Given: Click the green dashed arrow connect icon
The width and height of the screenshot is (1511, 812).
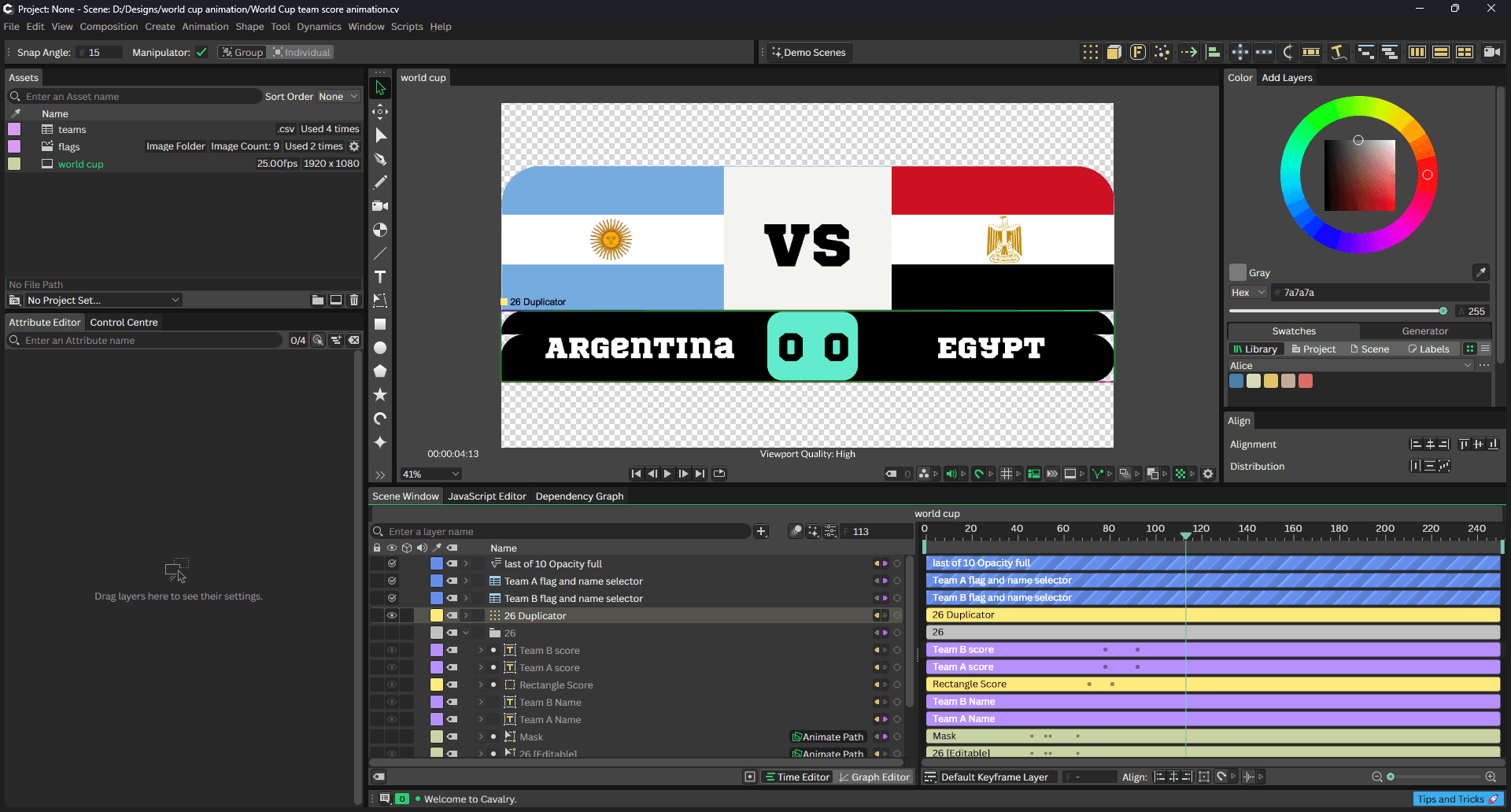Looking at the screenshot, I should click(x=1188, y=52).
